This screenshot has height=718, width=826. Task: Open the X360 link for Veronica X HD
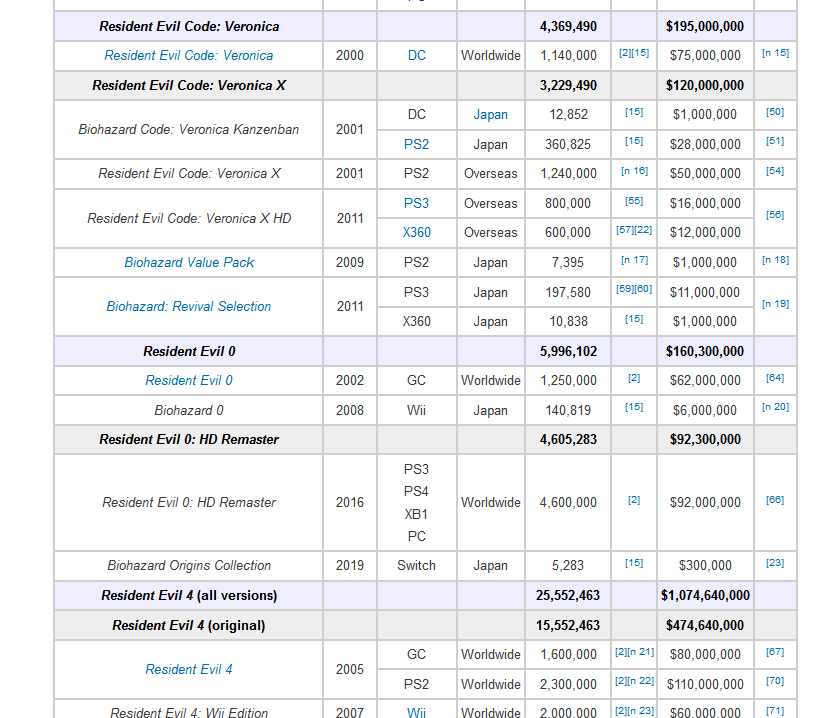point(417,232)
